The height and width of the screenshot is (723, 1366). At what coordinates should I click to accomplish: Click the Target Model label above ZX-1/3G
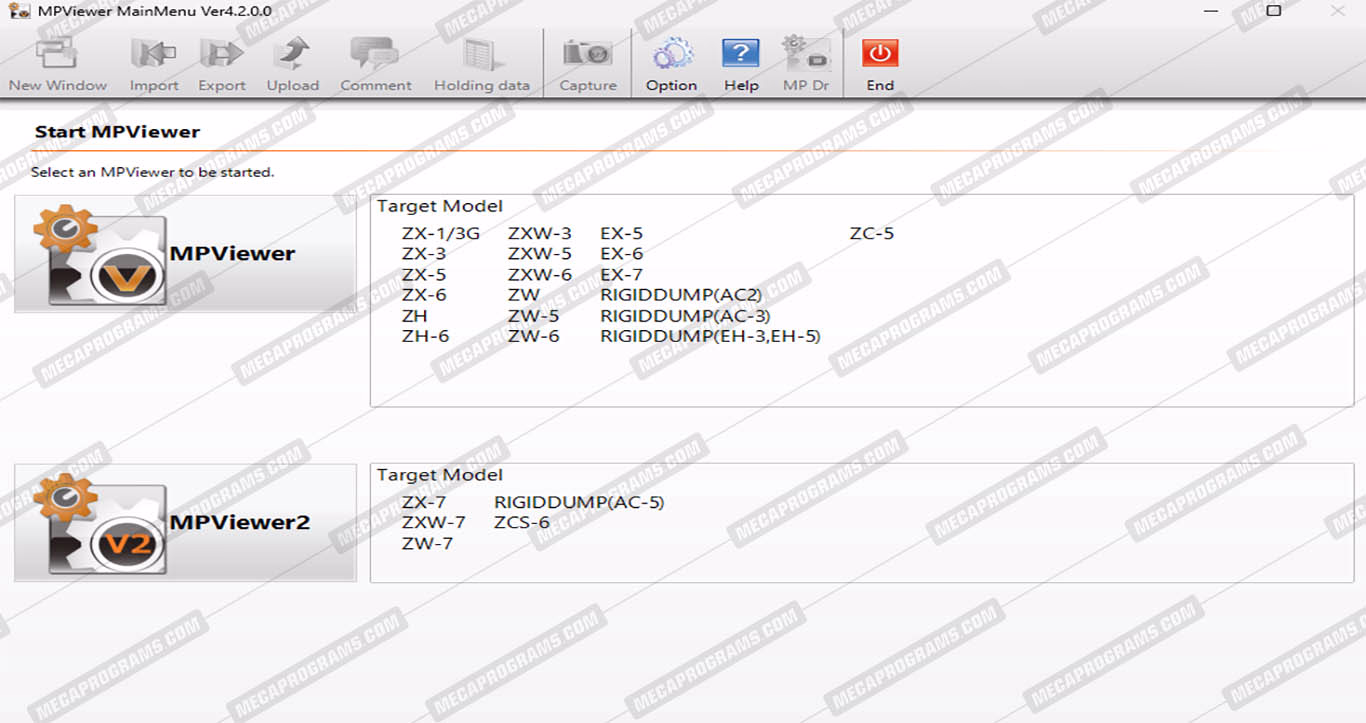[440, 207]
